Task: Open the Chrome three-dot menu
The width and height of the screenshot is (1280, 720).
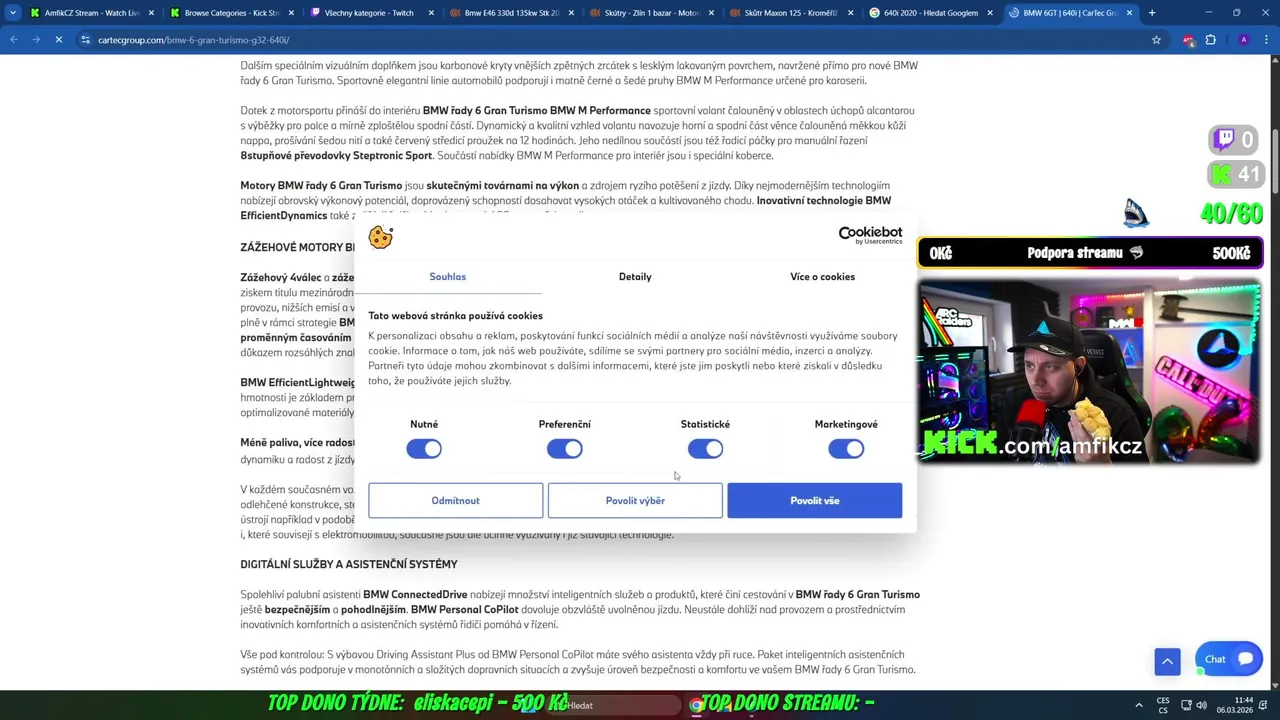Action: [x=1266, y=40]
